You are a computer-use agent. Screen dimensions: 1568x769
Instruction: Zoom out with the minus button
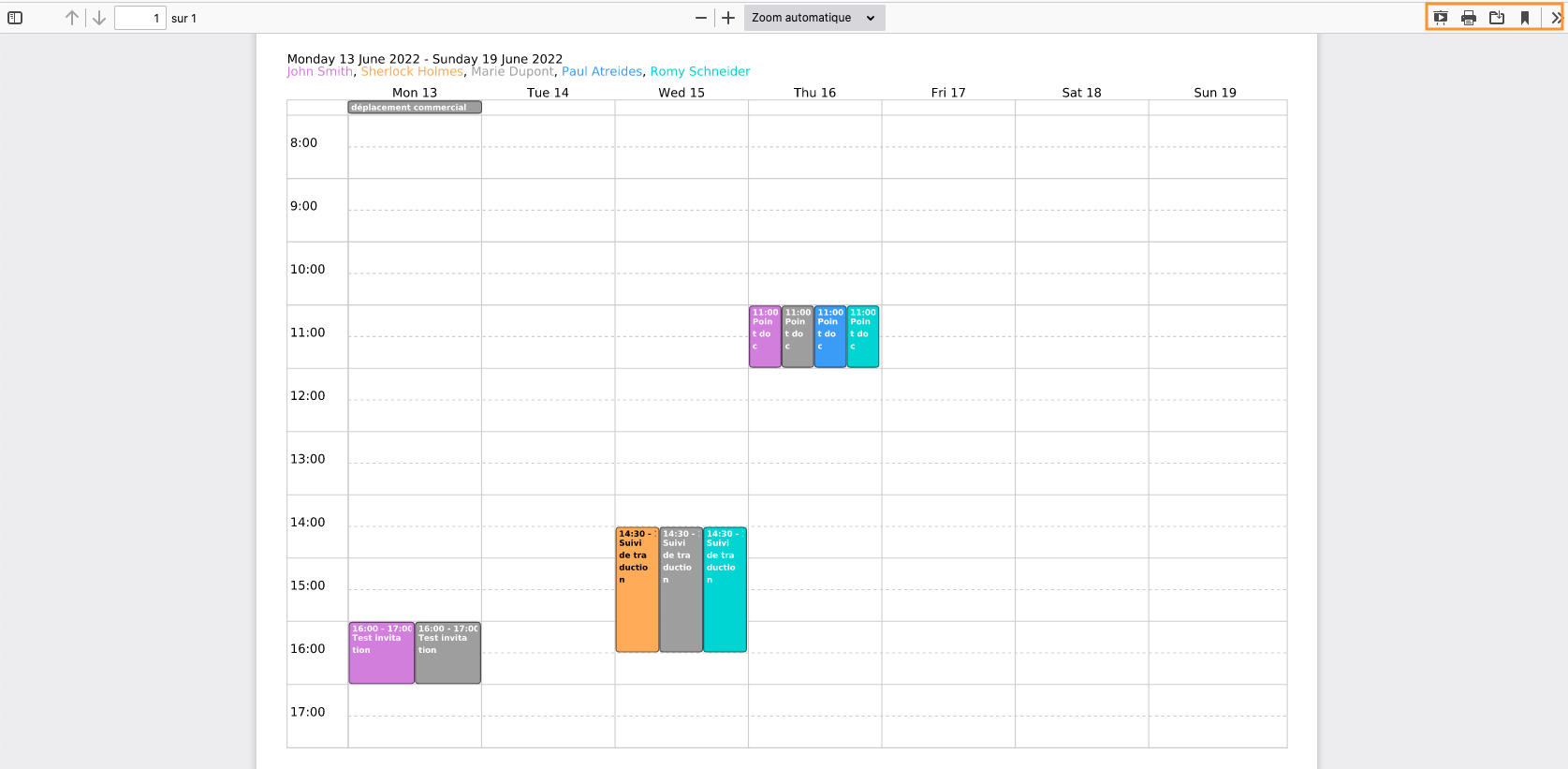click(x=701, y=18)
